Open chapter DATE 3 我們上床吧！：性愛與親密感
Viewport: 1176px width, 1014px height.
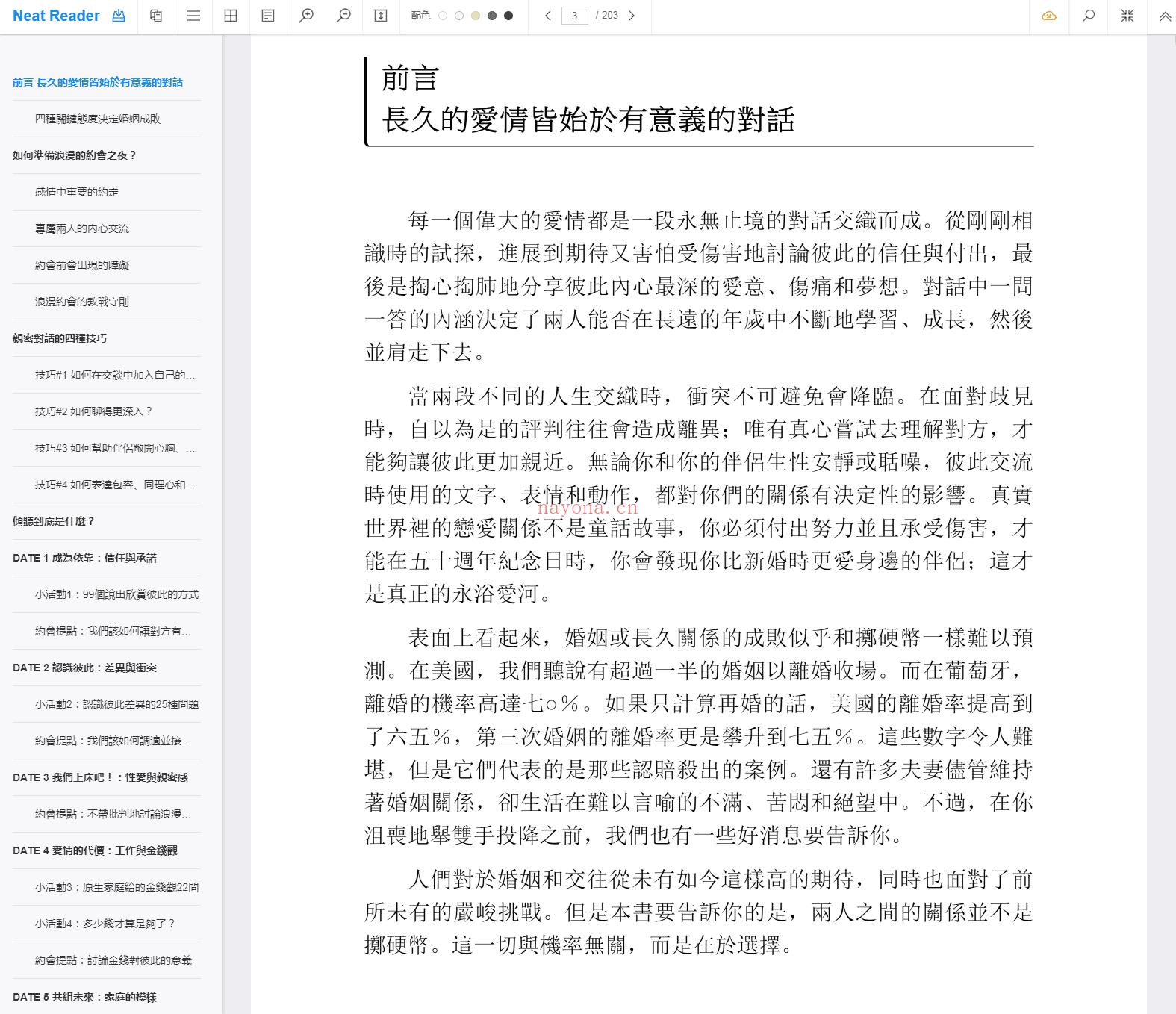click(x=101, y=777)
